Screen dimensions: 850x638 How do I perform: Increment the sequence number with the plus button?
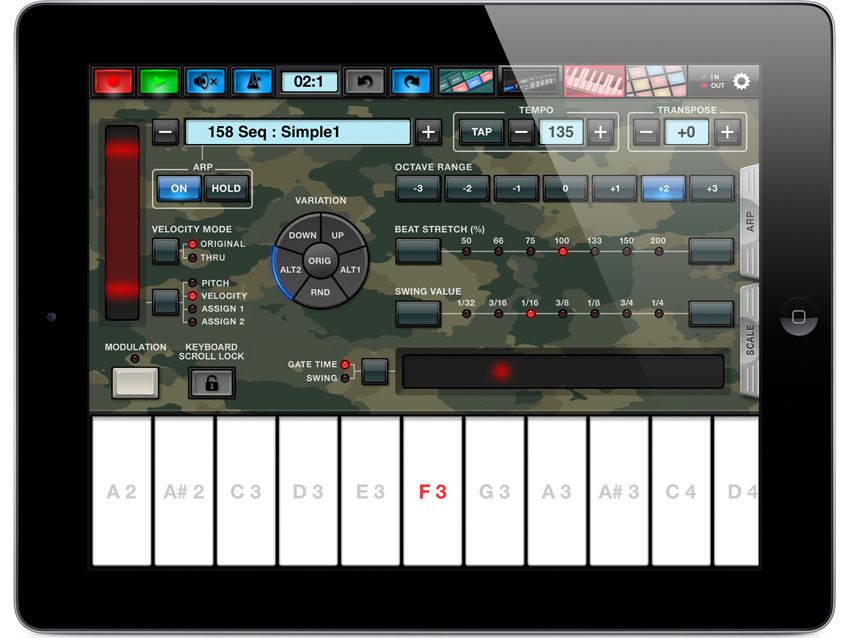tap(429, 131)
